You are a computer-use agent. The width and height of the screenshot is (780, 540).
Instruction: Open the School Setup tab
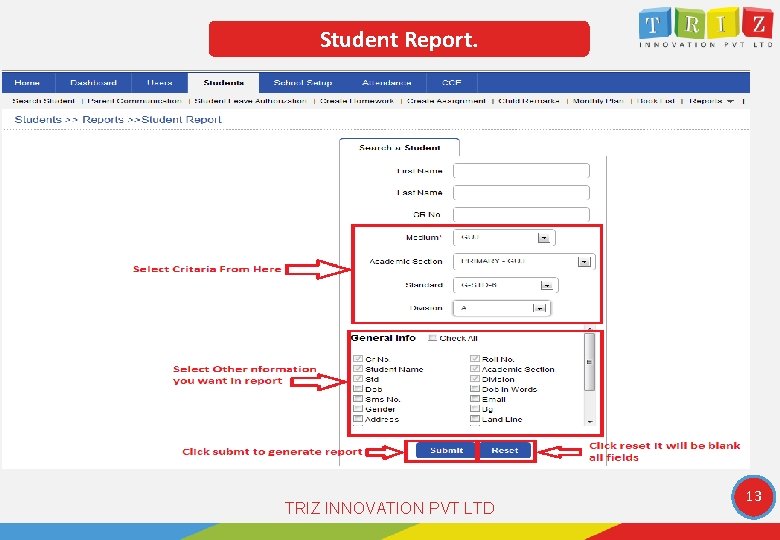point(302,83)
